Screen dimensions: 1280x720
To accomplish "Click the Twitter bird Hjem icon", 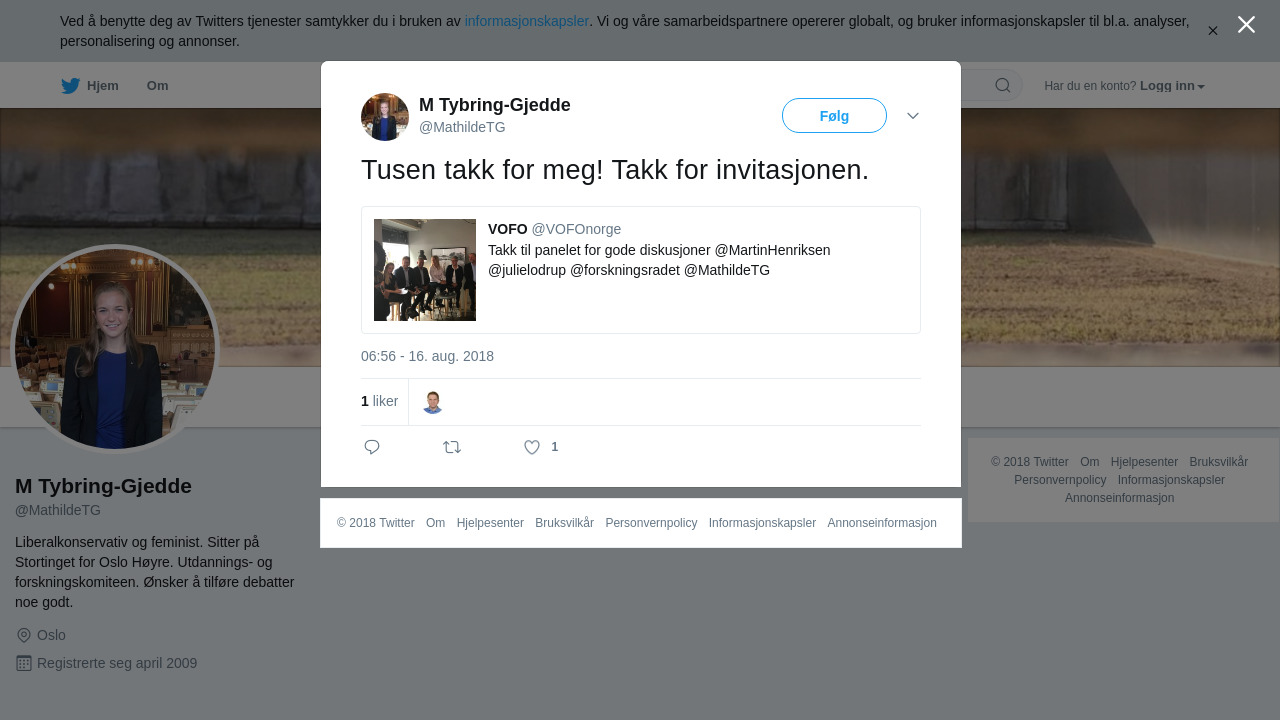I will click(x=70, y=86).
